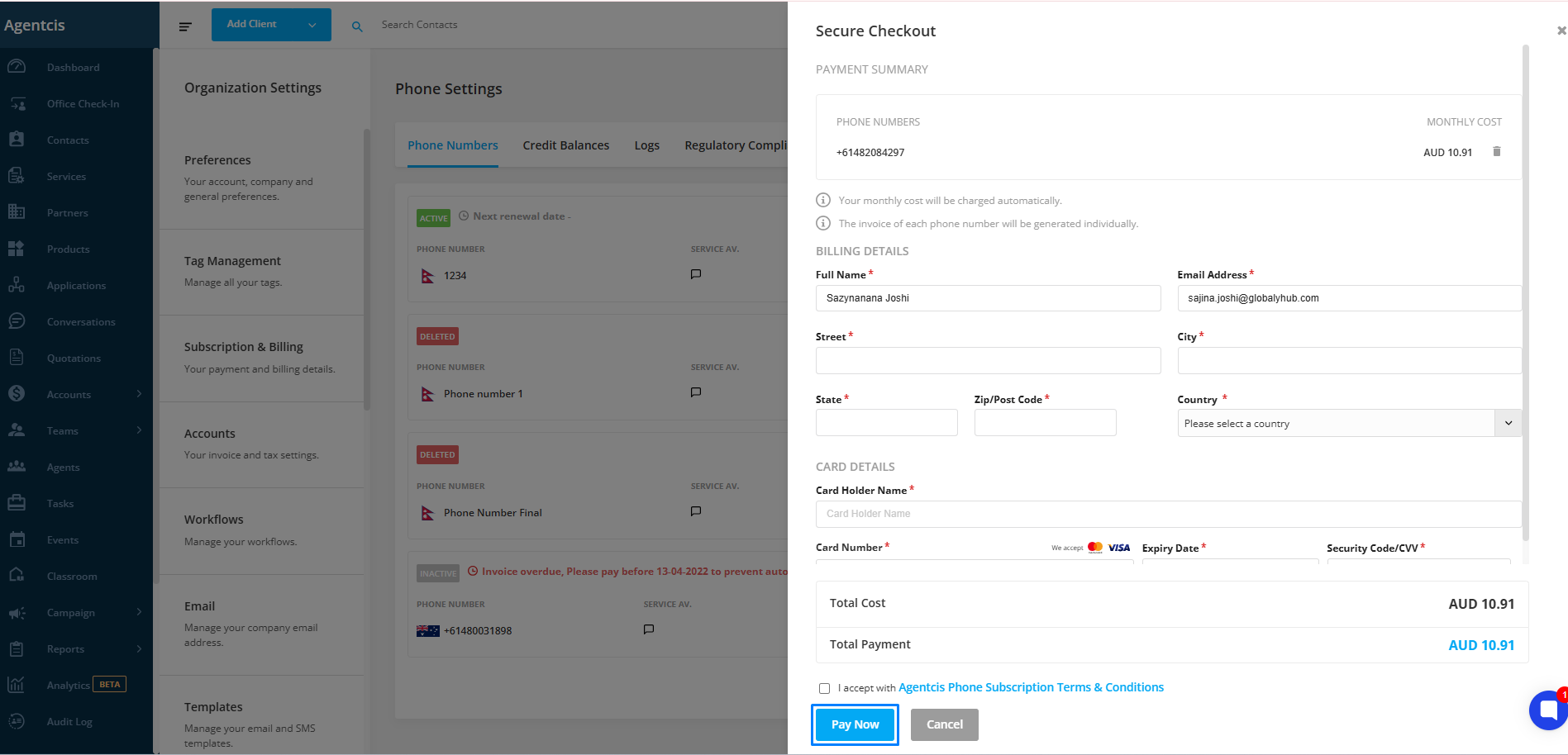Click the Agentcis logo
This screenshot has height=755, width=1568.
[35, 25]
